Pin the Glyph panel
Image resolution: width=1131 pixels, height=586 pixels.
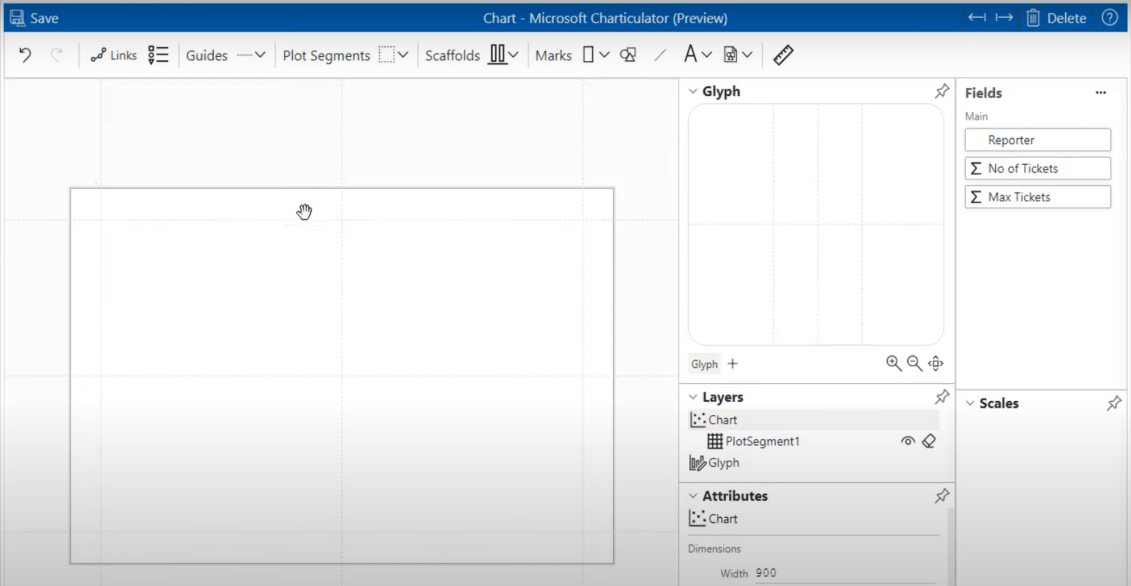point(941,91)
